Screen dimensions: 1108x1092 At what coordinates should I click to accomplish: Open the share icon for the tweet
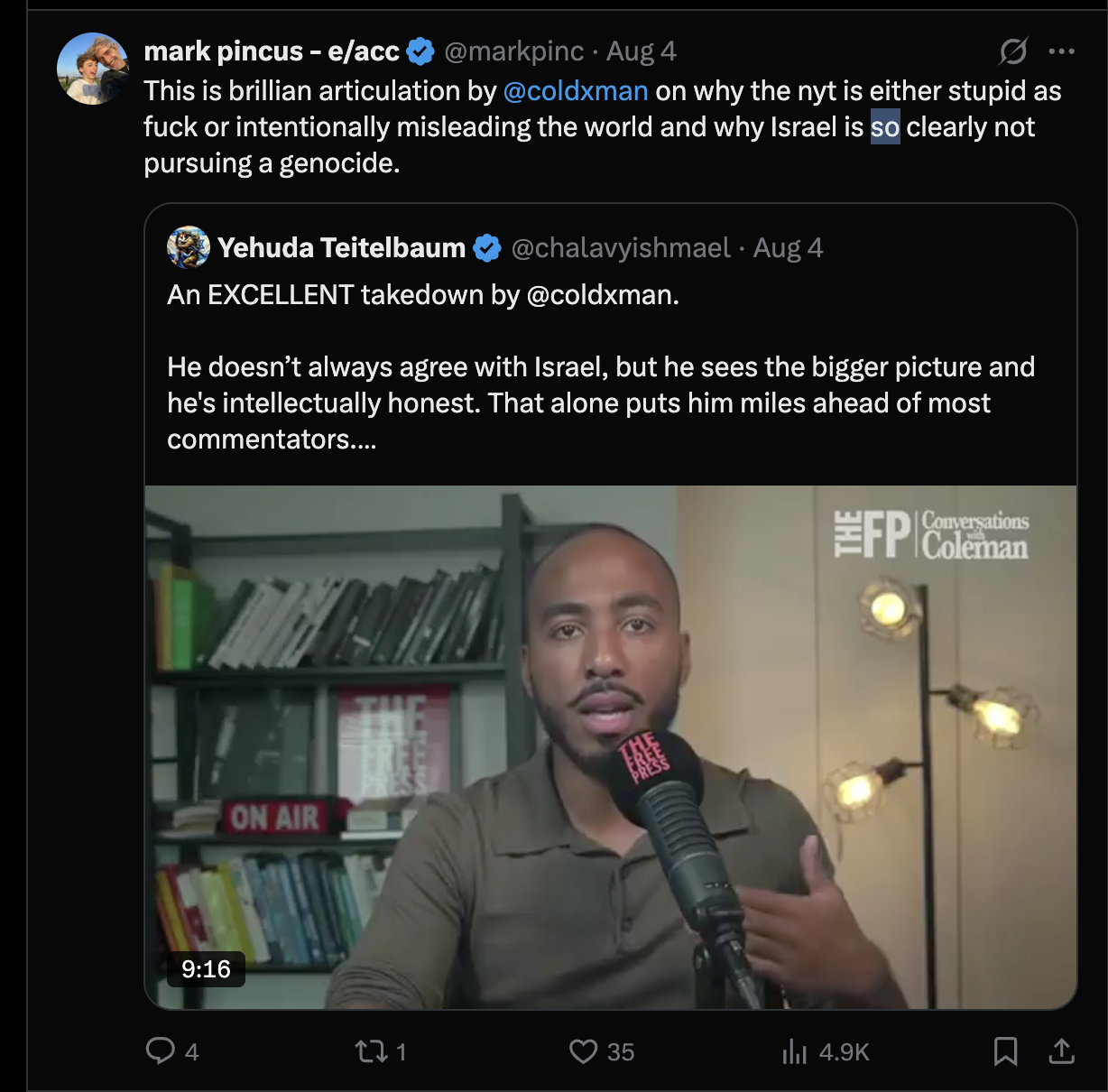(1062, 1050)
